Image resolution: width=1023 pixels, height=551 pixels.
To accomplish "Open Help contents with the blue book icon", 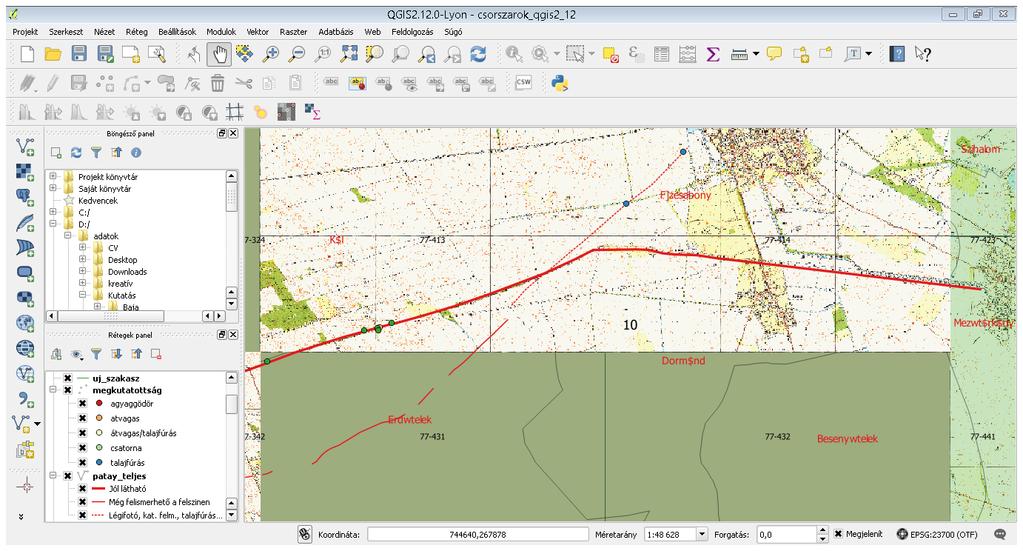I will point(898,54).
